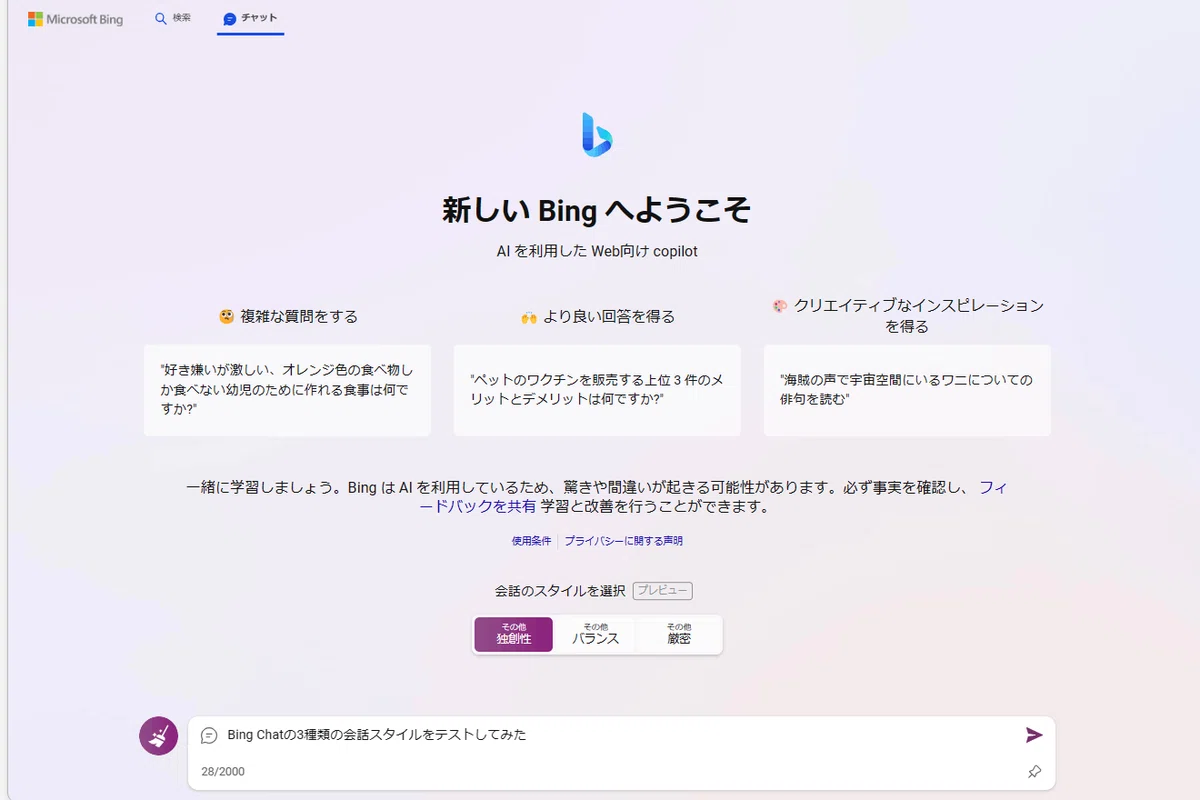Click the プレビュー badge
The image size is (1200, 800).
click(663, 591)
